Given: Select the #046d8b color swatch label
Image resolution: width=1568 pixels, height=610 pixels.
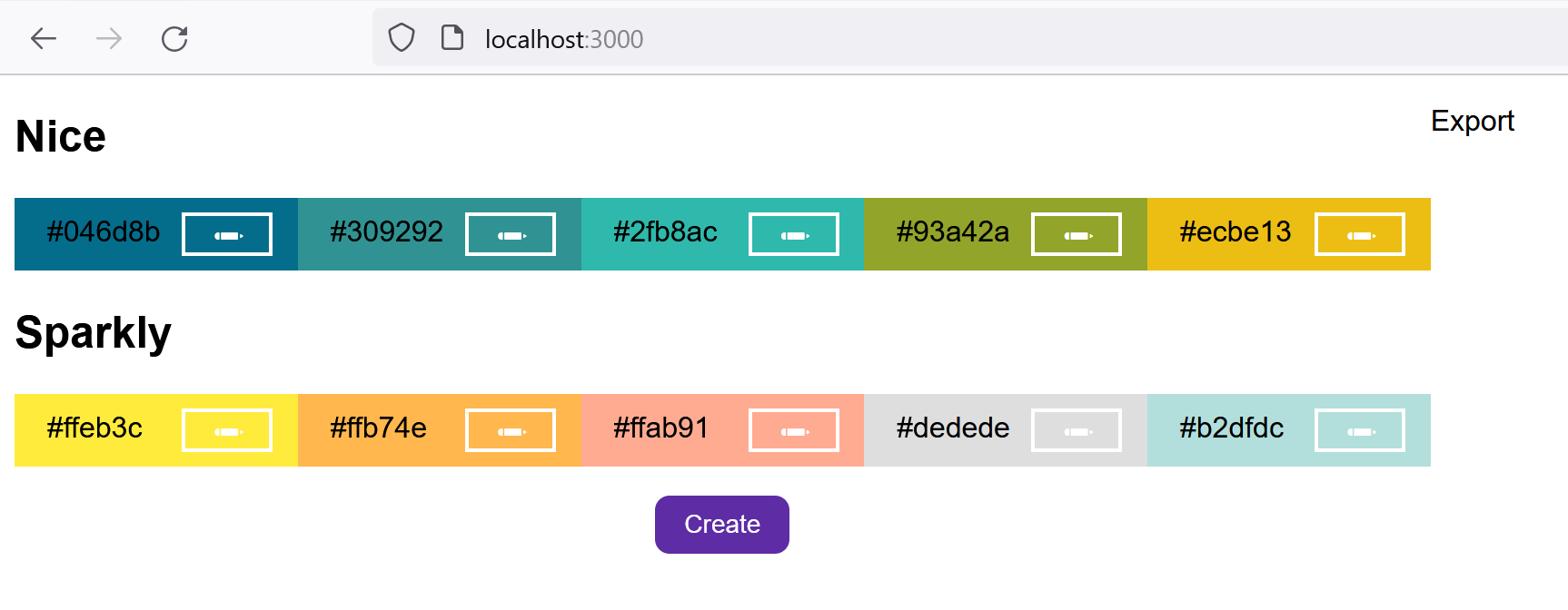Looking at the screenshot, I should tap(104, 232).
